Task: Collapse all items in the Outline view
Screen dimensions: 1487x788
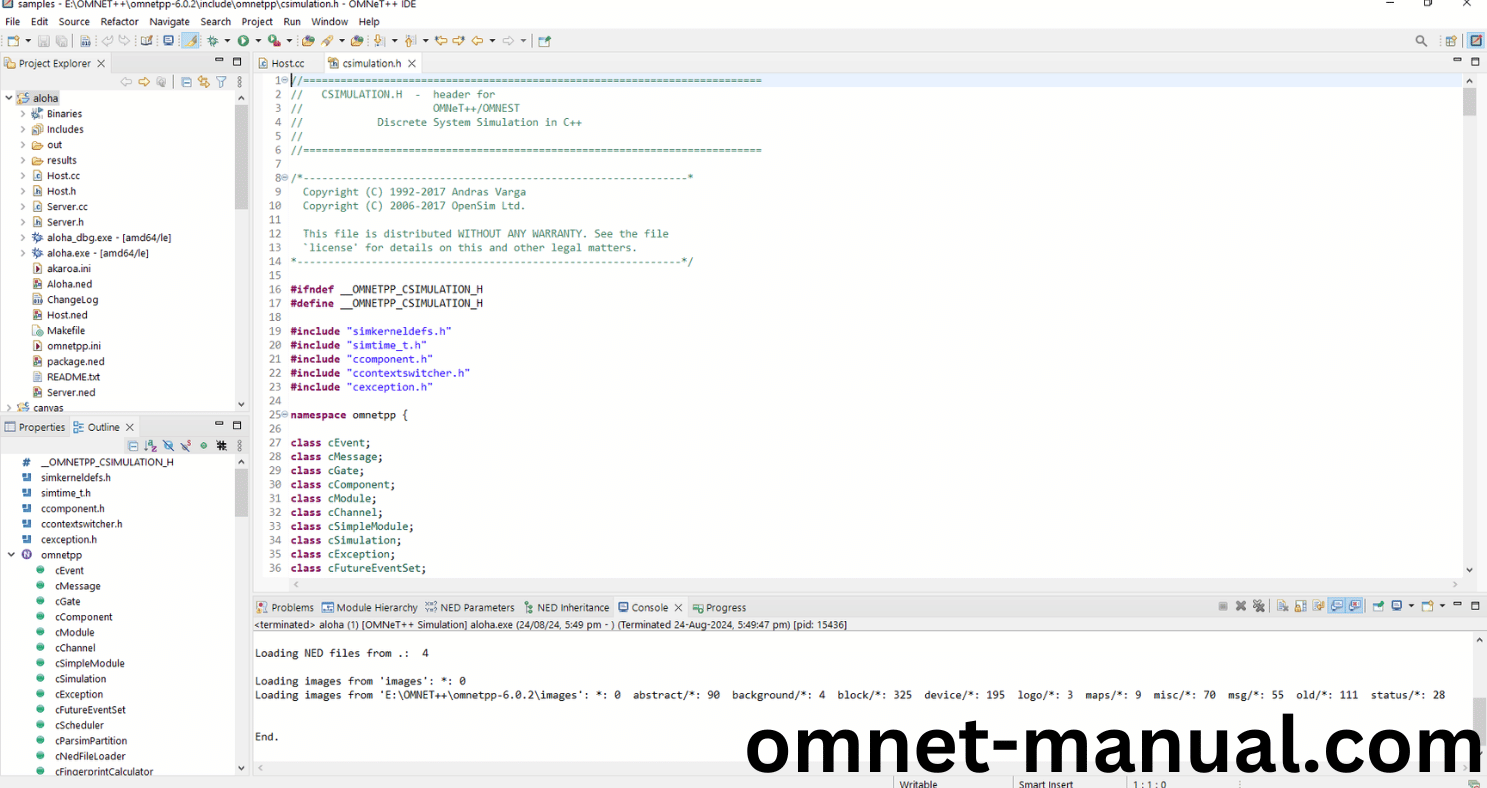Action: pyautogui.click(x=133, y=446)
